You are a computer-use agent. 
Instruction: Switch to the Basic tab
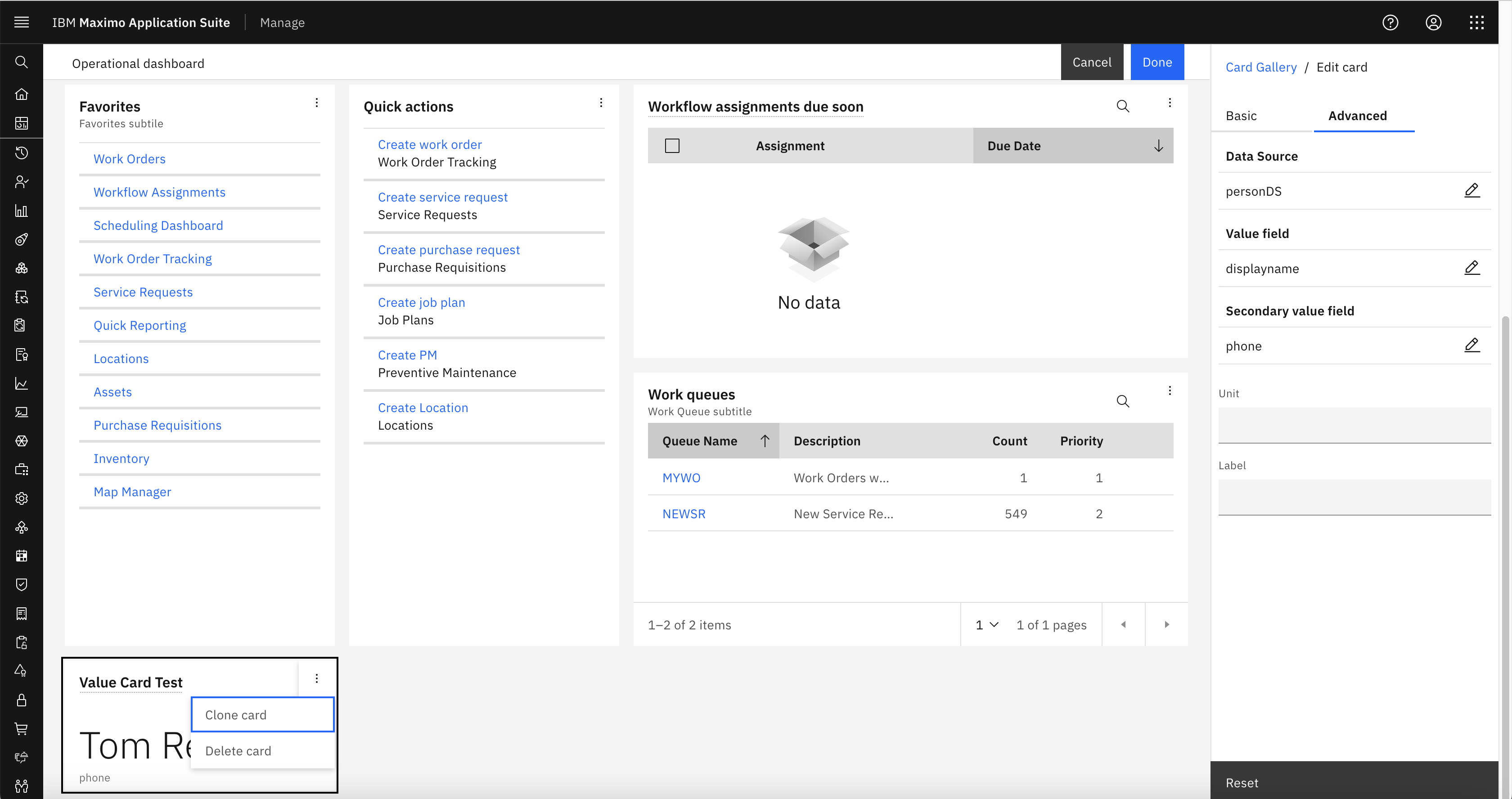coord(1241,116)
